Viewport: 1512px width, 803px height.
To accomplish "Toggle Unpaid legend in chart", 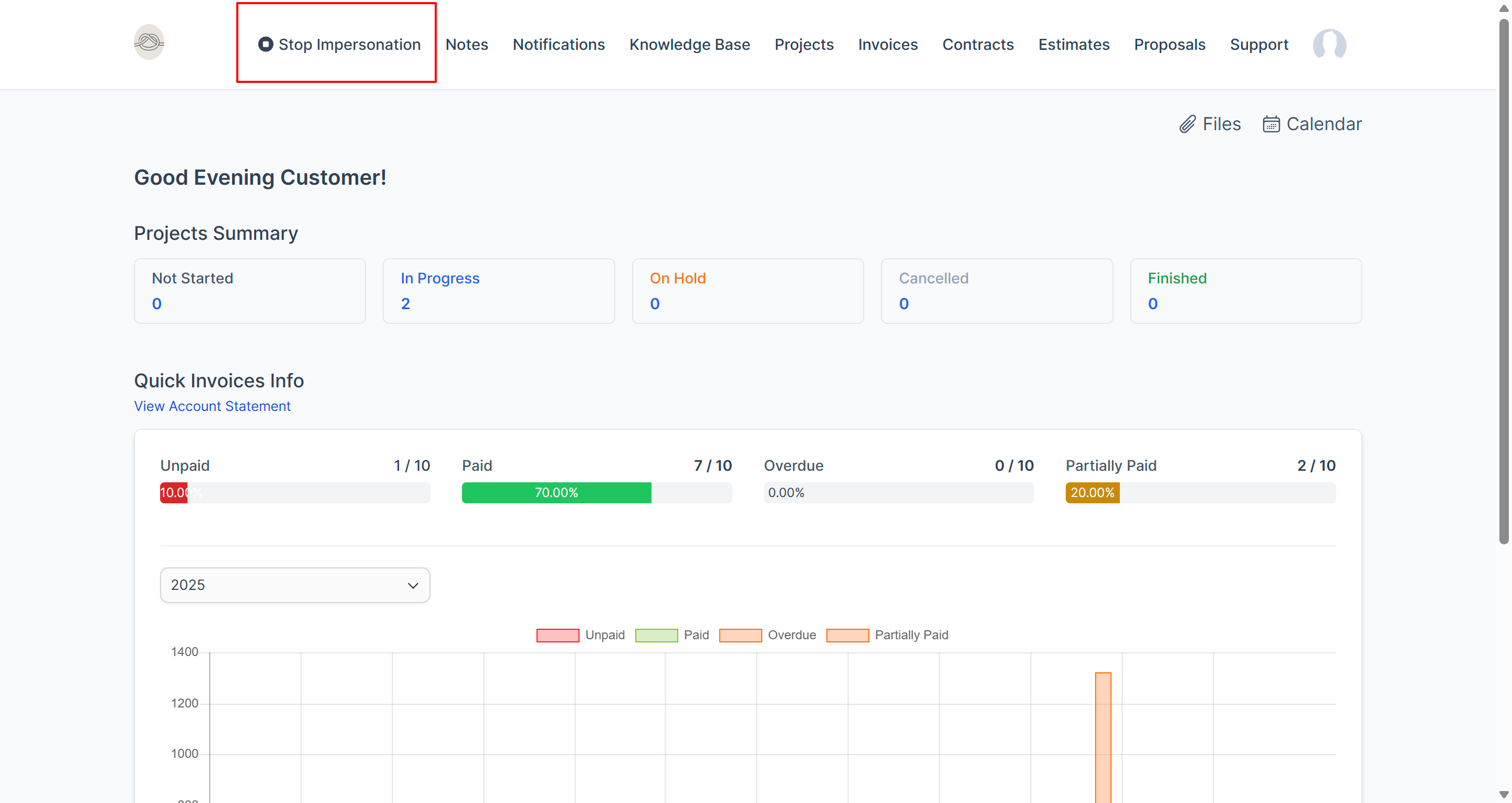I will point(558,635).
